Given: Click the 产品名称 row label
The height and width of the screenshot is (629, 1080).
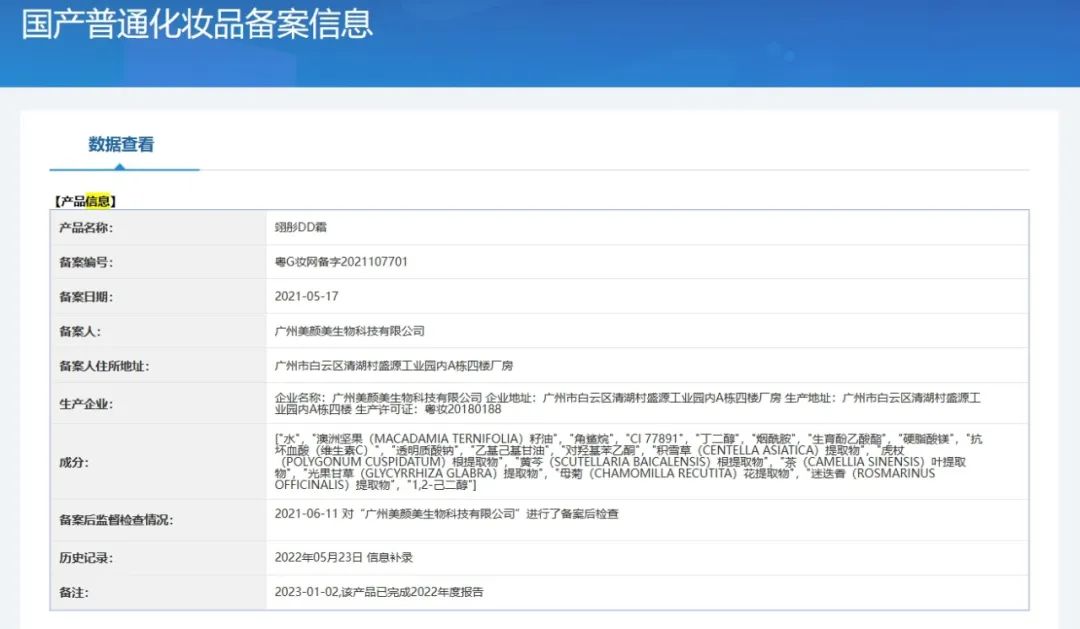Looking at the screenshot, I should [x=86, y=228].
